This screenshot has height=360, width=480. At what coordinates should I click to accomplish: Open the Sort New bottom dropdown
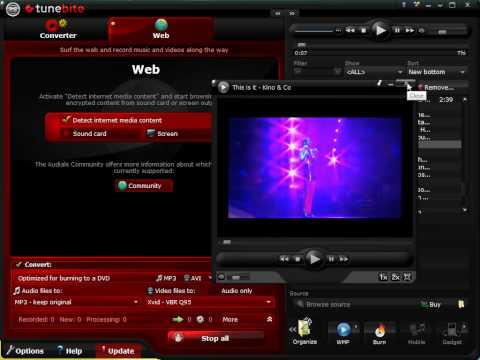pos(436,72)
